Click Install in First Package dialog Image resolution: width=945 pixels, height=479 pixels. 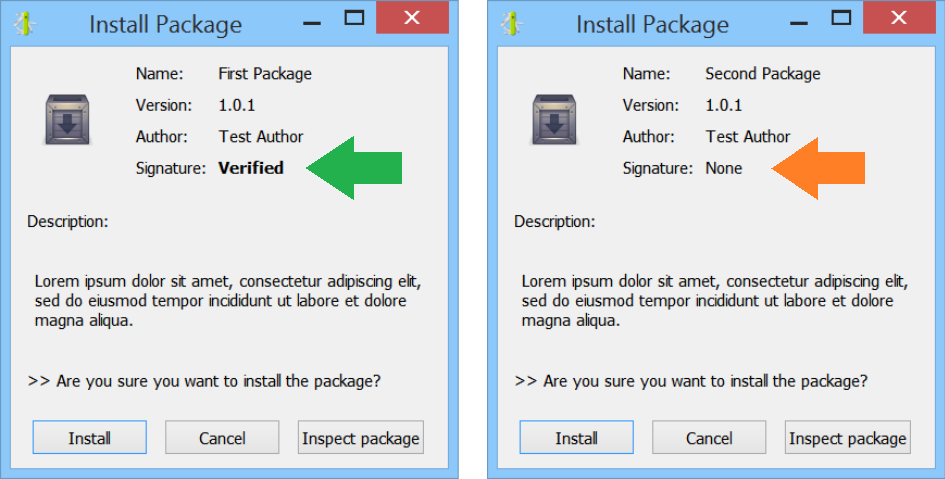point(89,437)
